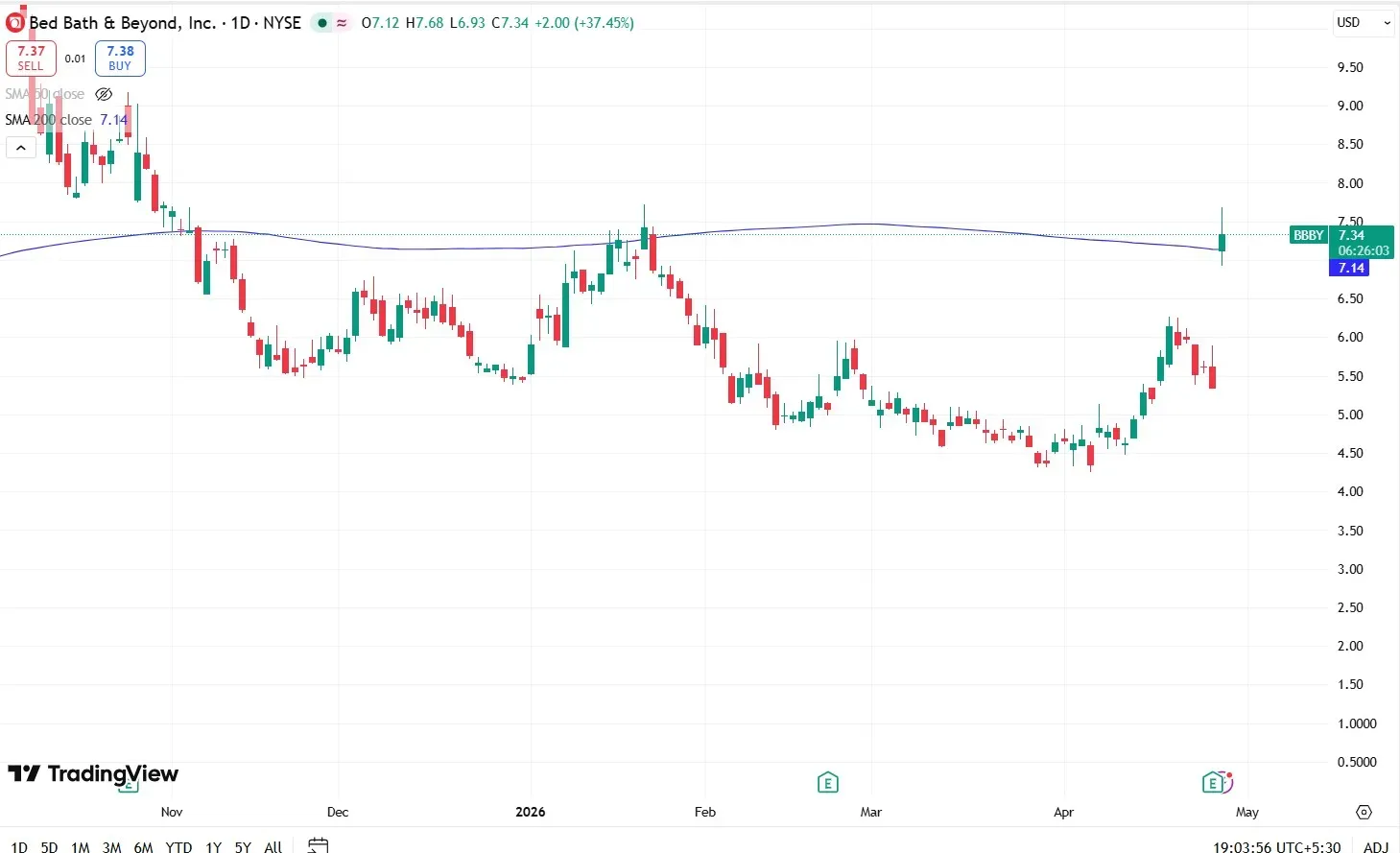Toggle ADJ adjusted price setting
Viewport: 1400px width, 853px height.
tap(1375, 847)
